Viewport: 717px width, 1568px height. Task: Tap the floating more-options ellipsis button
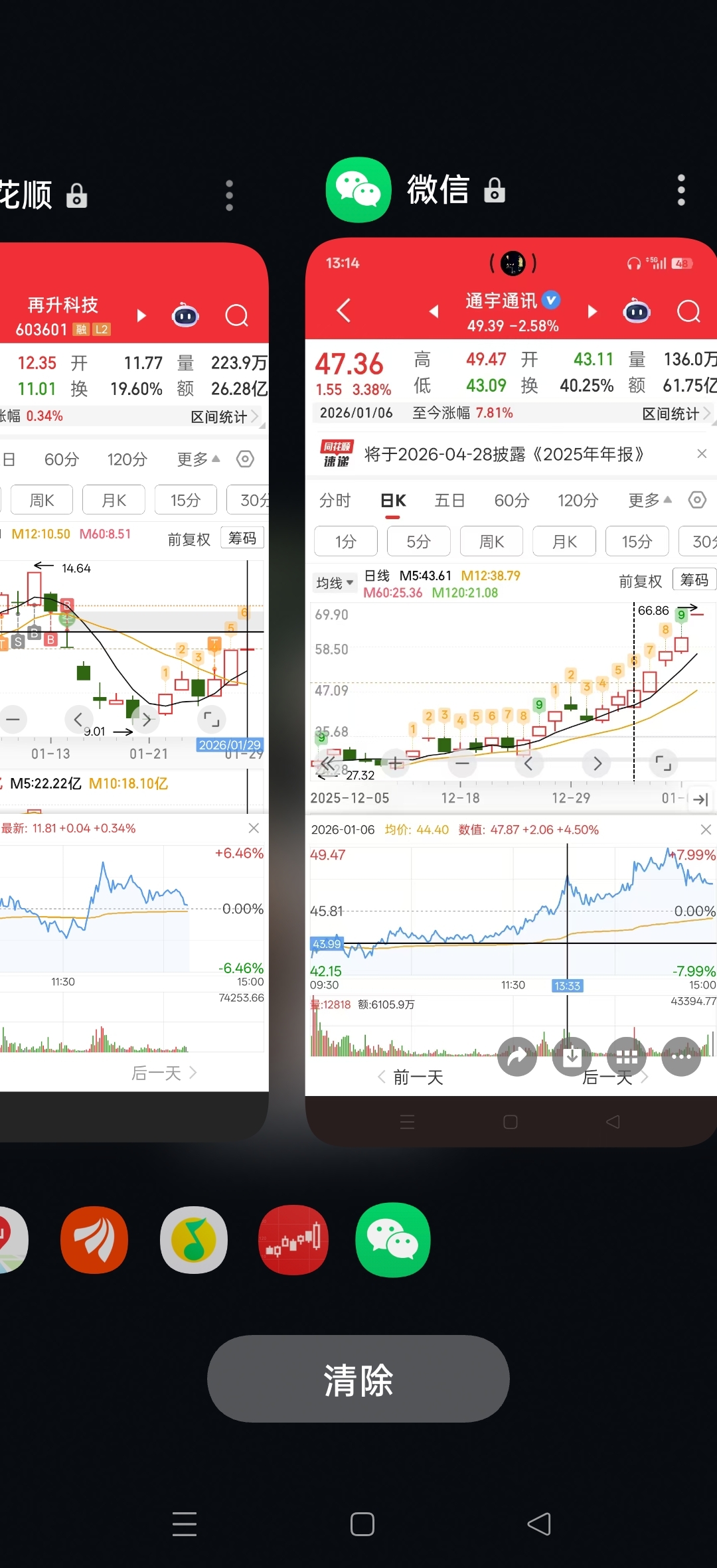pyautogui.click(x=681, y=1056)
